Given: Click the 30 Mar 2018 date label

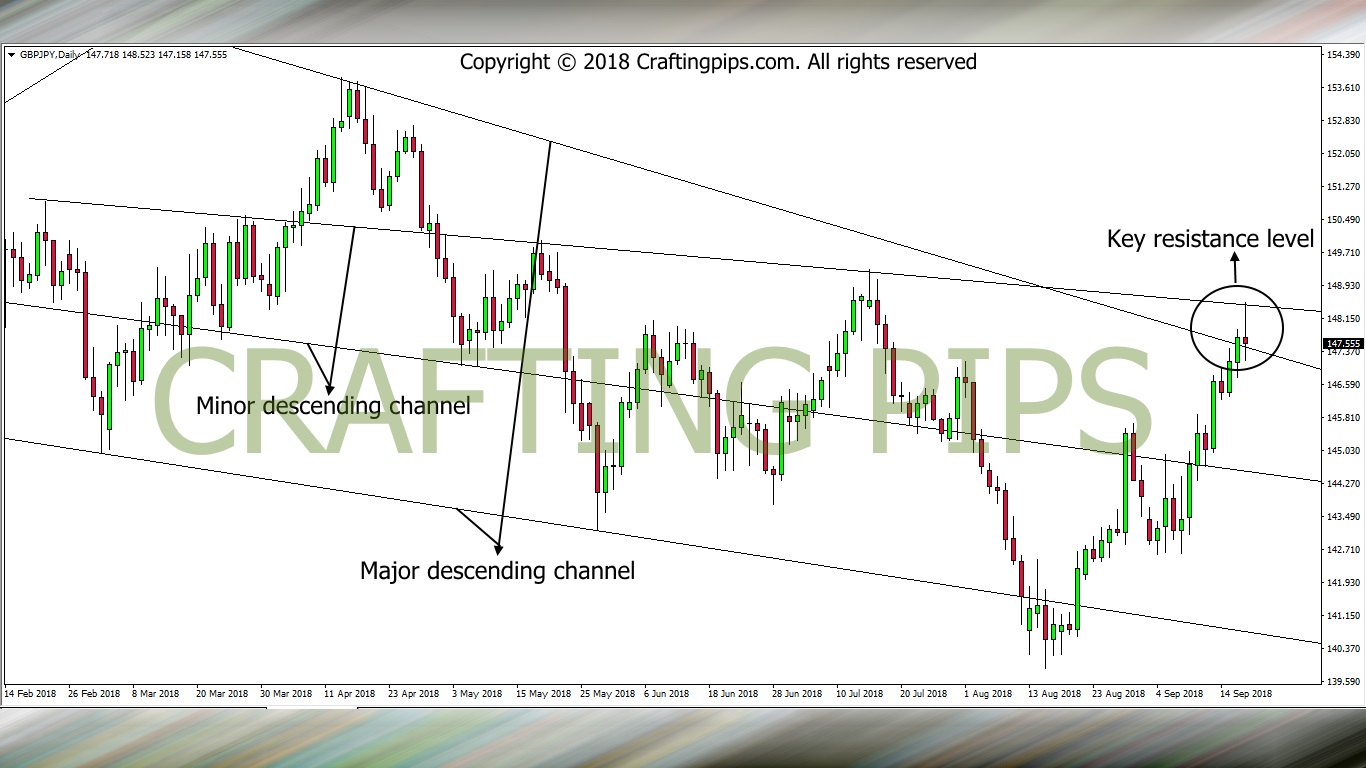Looking at the screenshot, I should click(287, 693).
